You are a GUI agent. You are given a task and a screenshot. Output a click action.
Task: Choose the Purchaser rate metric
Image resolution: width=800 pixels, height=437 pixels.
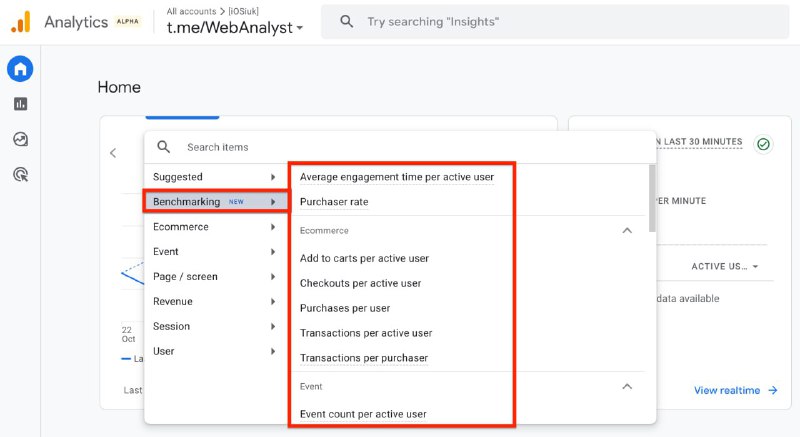(x=334, y=202)
